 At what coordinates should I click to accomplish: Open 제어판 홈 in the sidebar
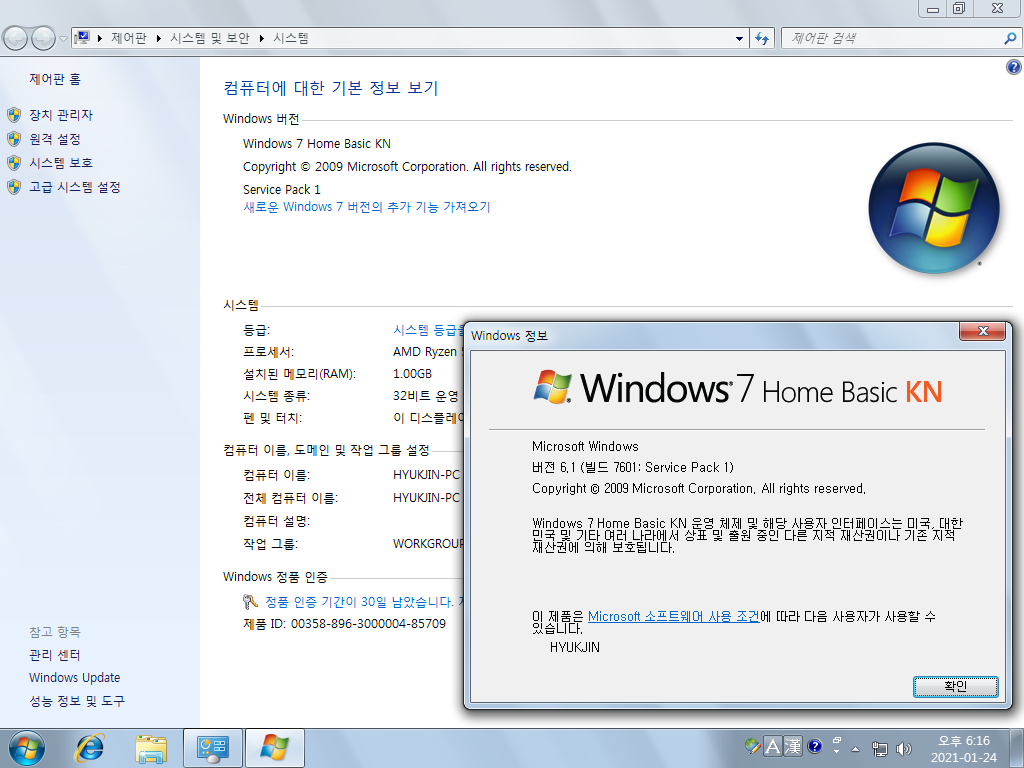point(55,79)
